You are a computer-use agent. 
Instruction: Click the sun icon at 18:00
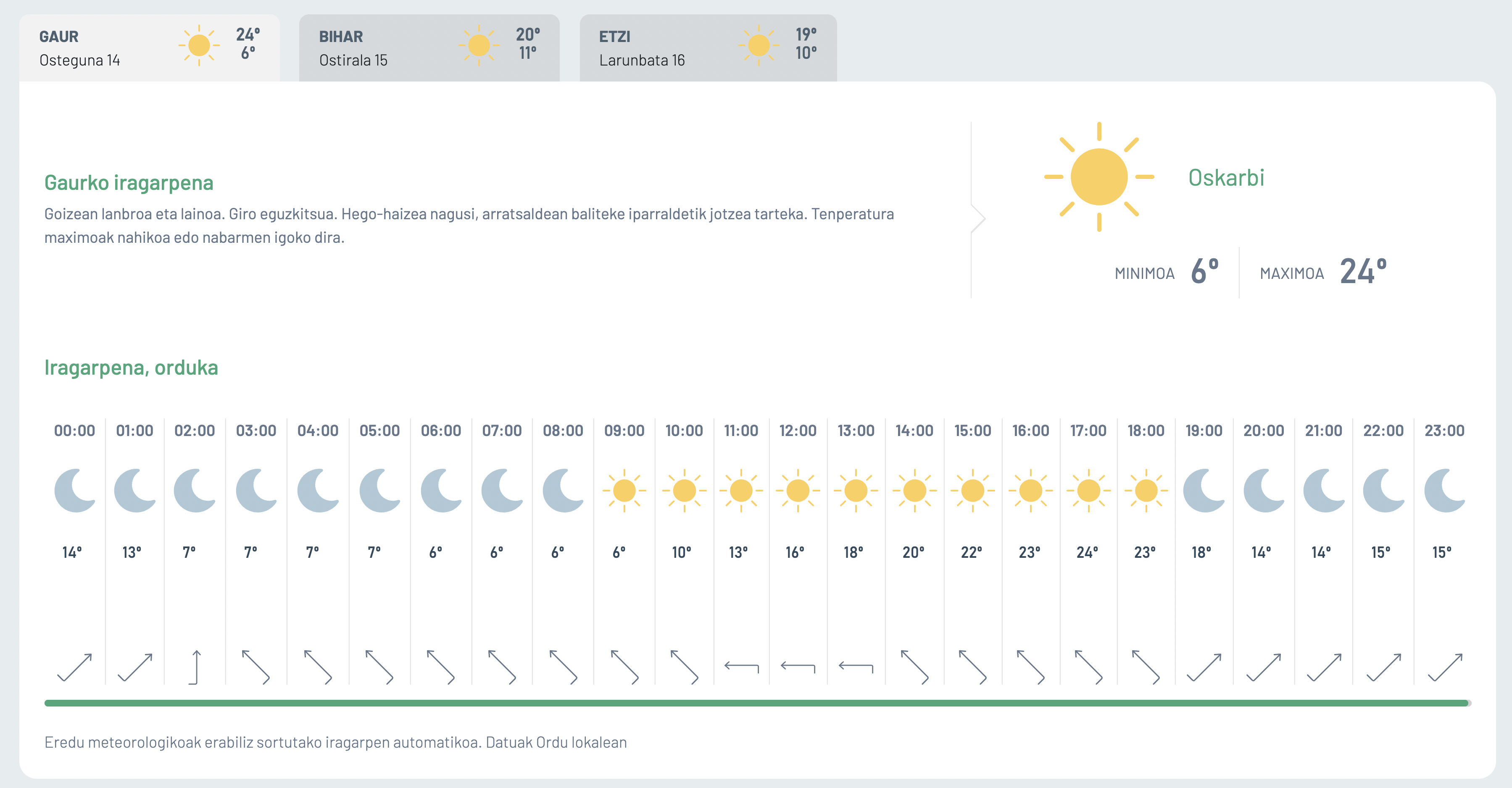pos(1146,491)
